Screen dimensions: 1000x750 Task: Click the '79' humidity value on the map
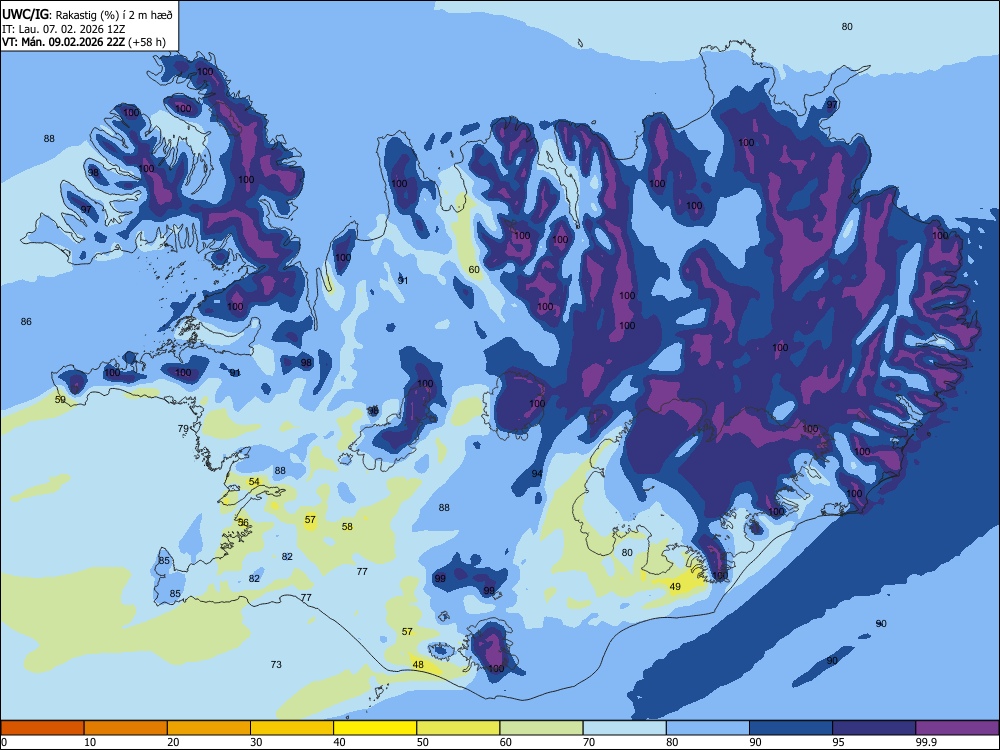[183, 429]
